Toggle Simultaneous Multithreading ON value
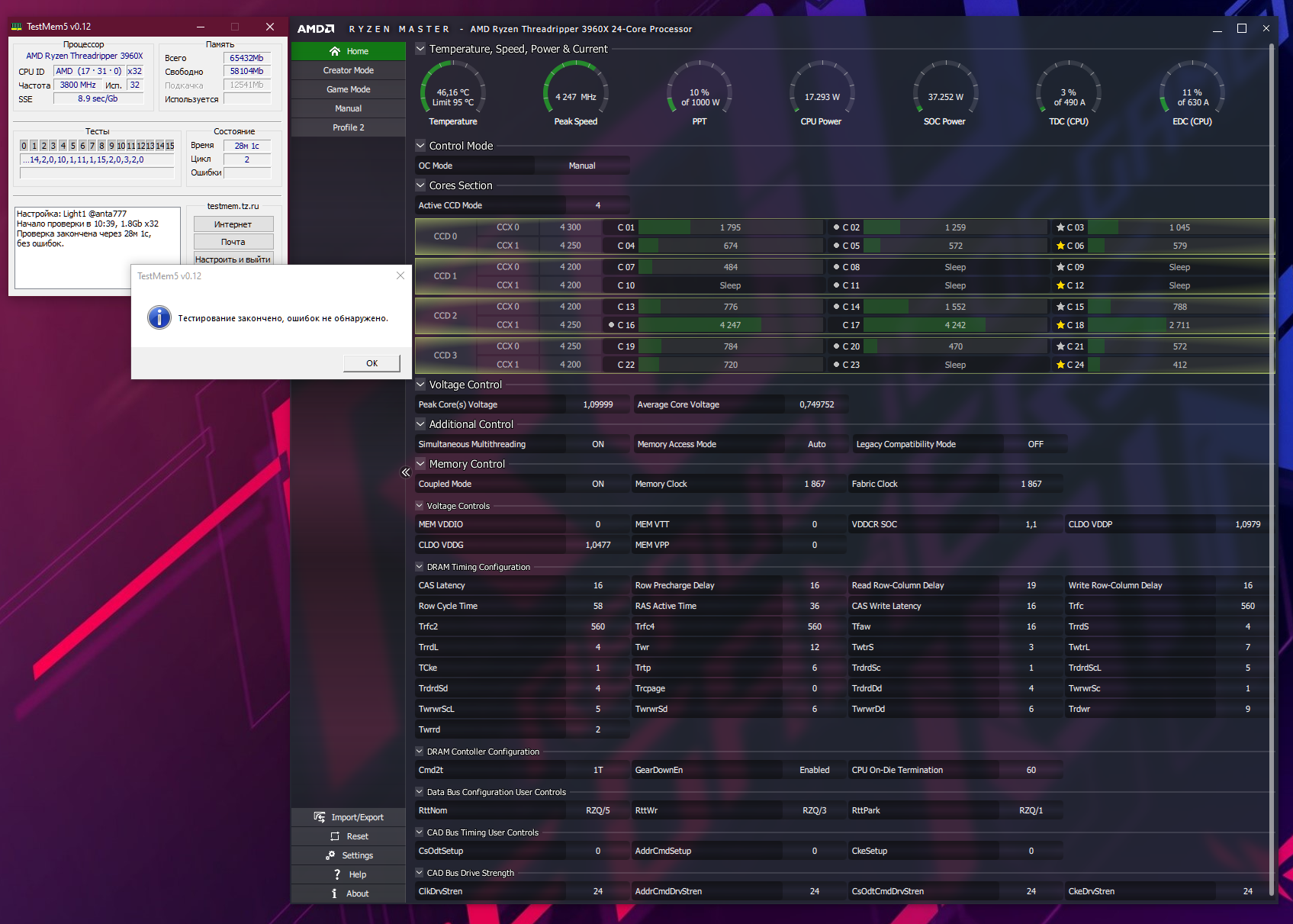Screen dimensions: 1293x924 [x=598, y=444]
